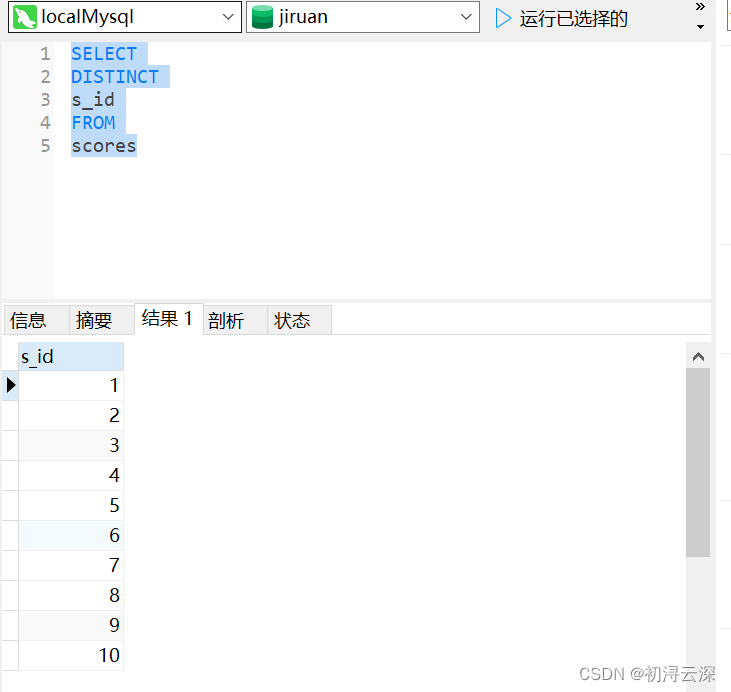This screenshot has height=692, width=731.
Task: Select result cell with value 7
Action: pos(71,566)
